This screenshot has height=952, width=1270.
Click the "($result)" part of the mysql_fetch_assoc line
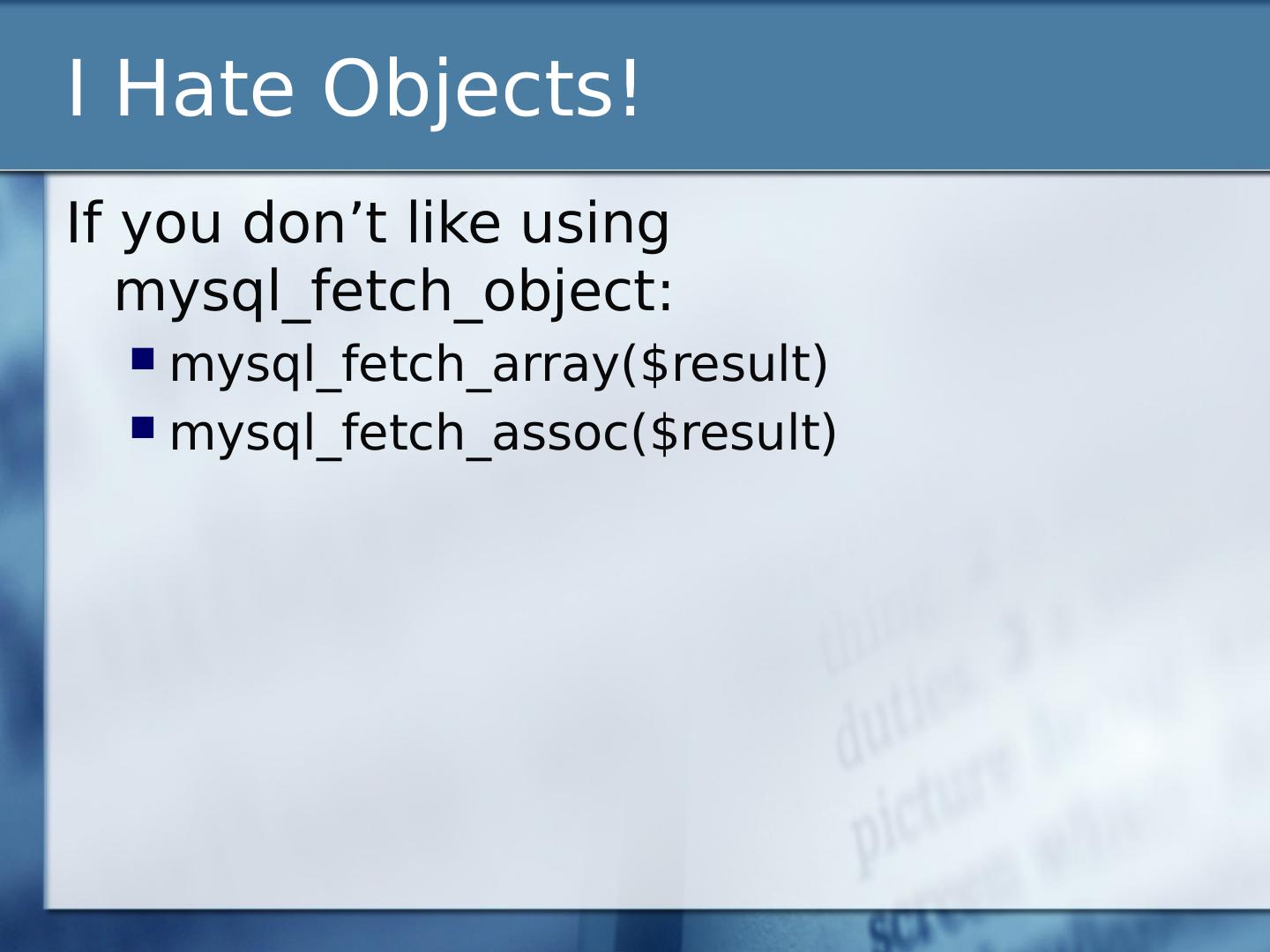click(x=734, y=433)
